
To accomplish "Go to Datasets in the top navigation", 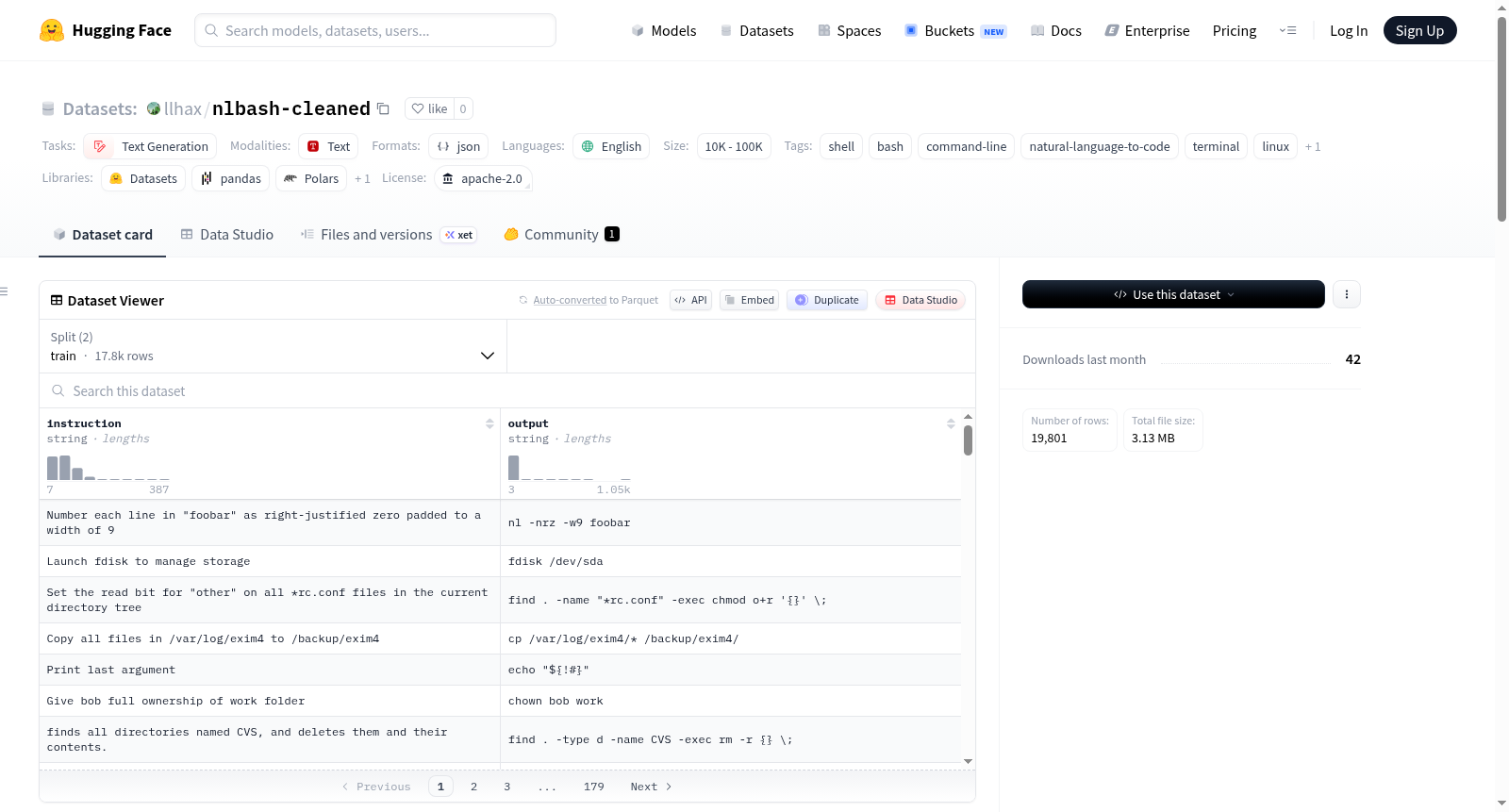I will [756, 30].
